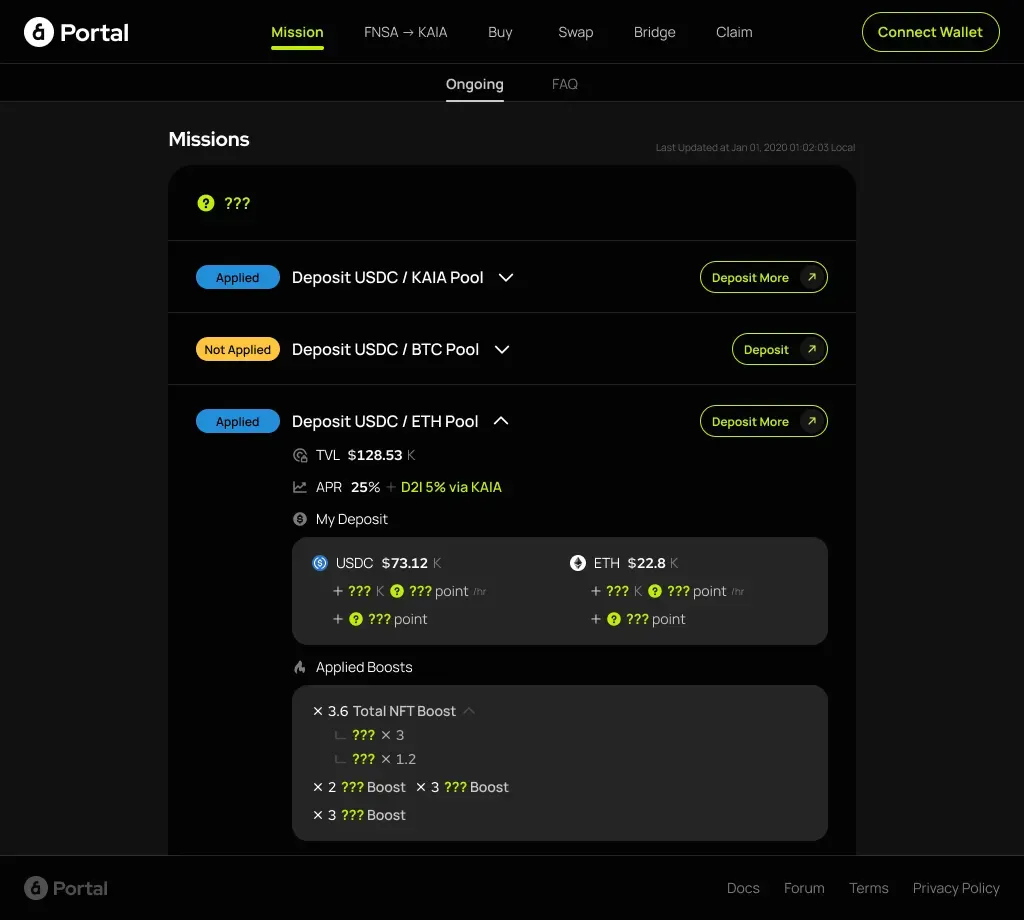Click Deposit More for USDC / KAIA Pool

[x=763, y=277]
